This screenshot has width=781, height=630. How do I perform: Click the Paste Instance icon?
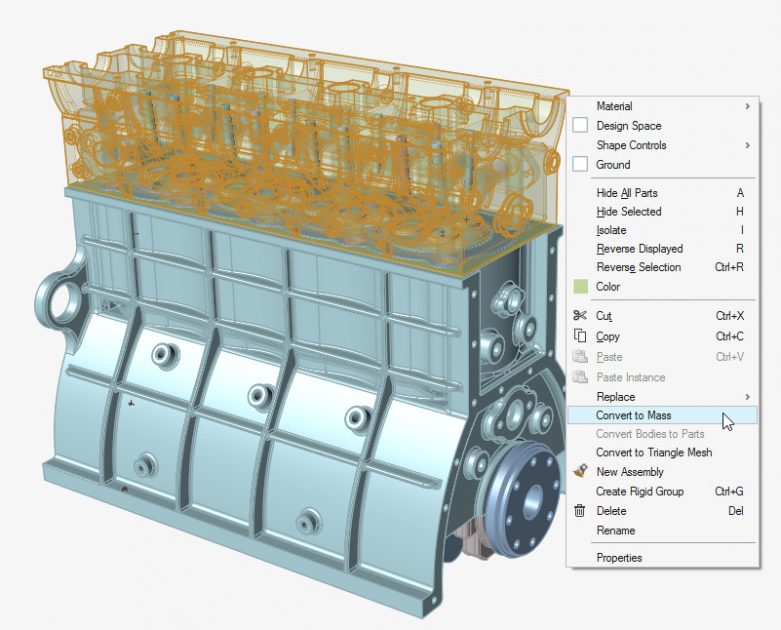(x=579, y=377)
